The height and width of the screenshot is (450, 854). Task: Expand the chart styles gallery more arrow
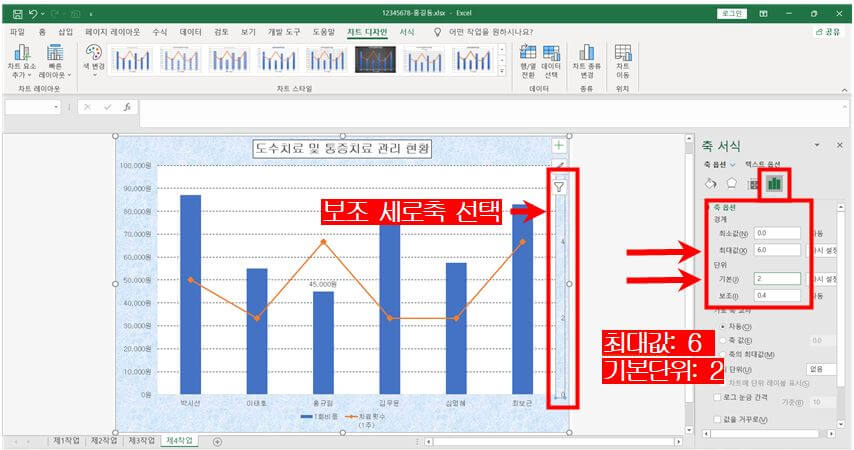point(502,71)
